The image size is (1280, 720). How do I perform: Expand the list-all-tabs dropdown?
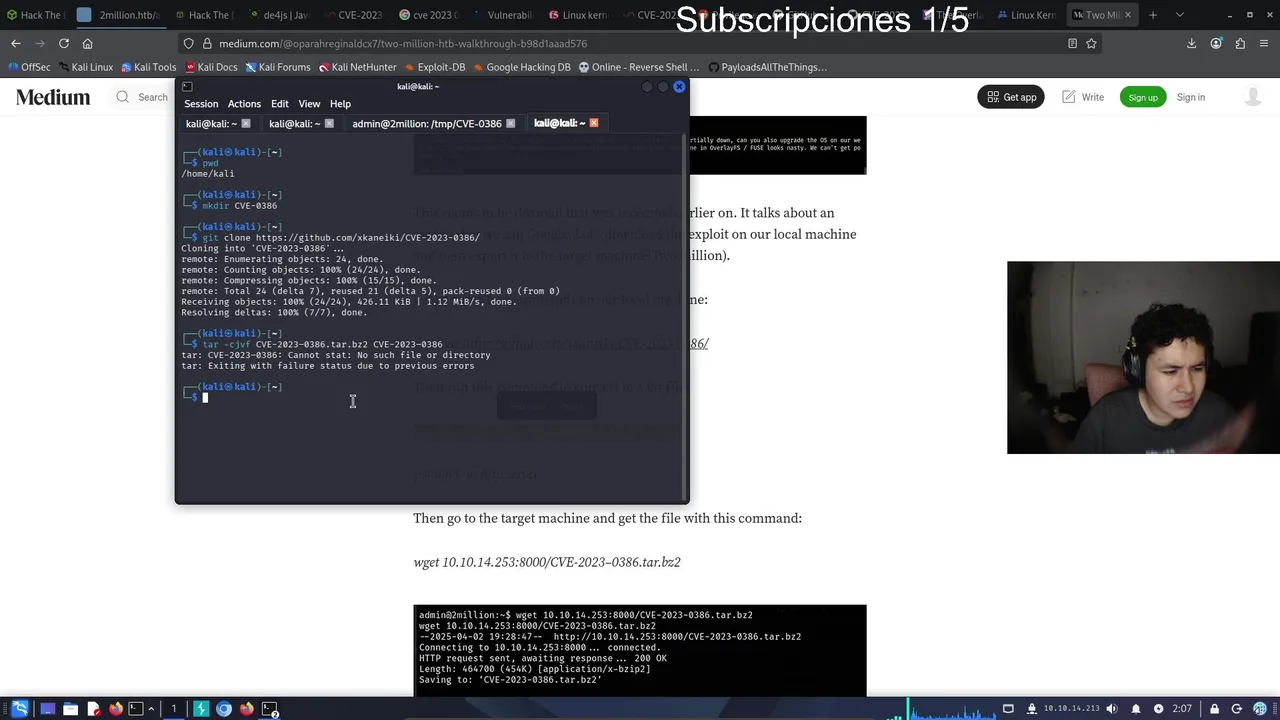pos(1179,15)
